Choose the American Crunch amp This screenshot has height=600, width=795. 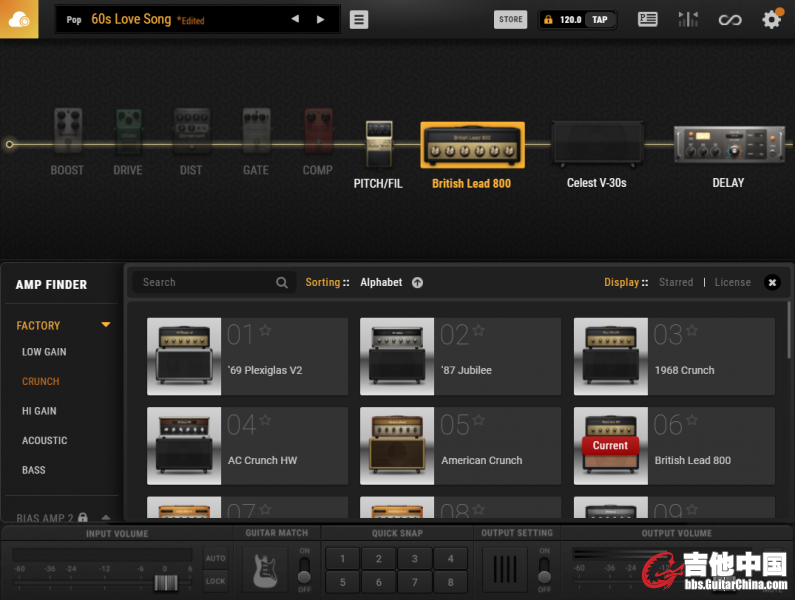click(460, 446)
